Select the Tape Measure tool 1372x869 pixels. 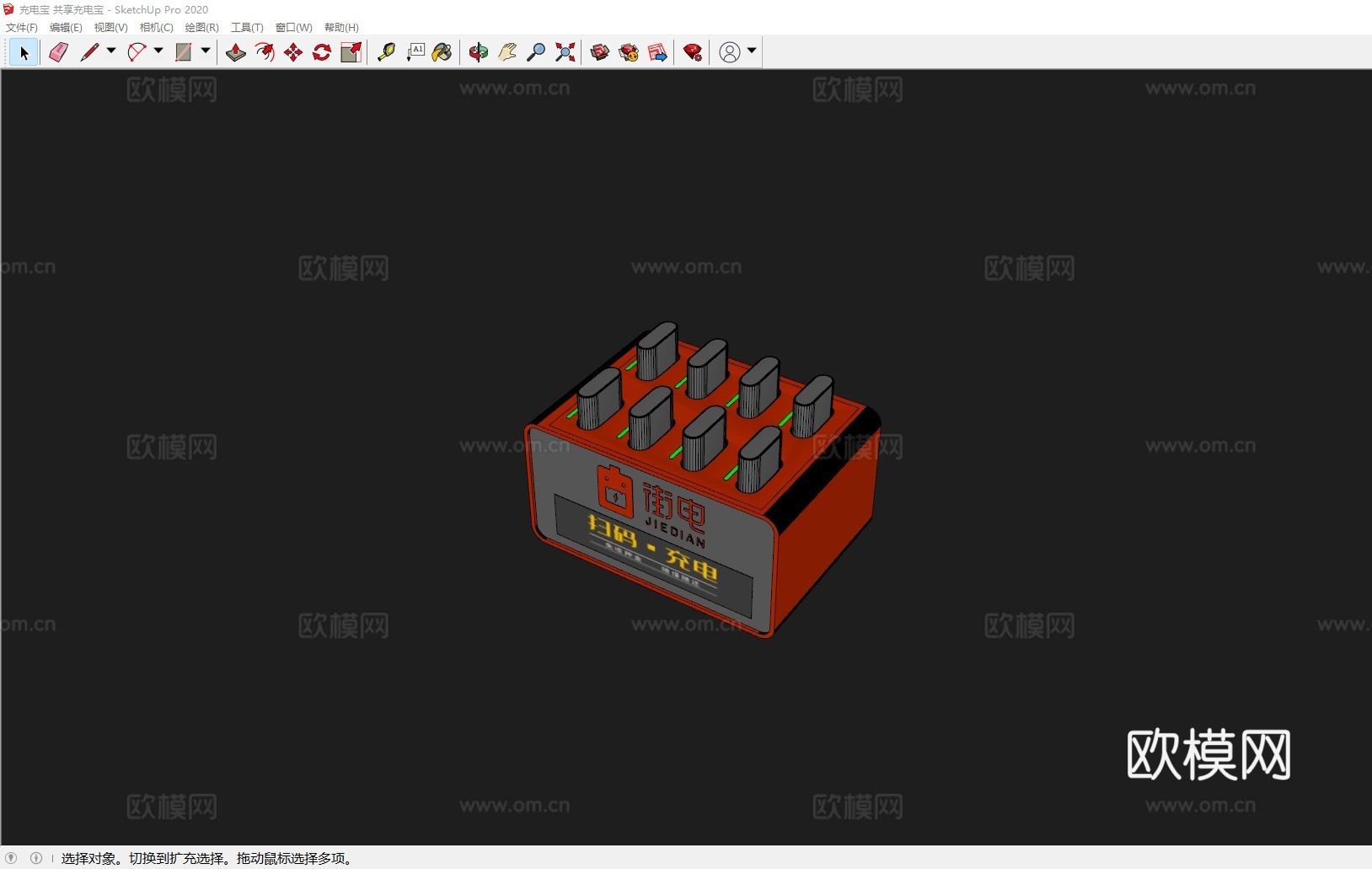pos(386,53)
